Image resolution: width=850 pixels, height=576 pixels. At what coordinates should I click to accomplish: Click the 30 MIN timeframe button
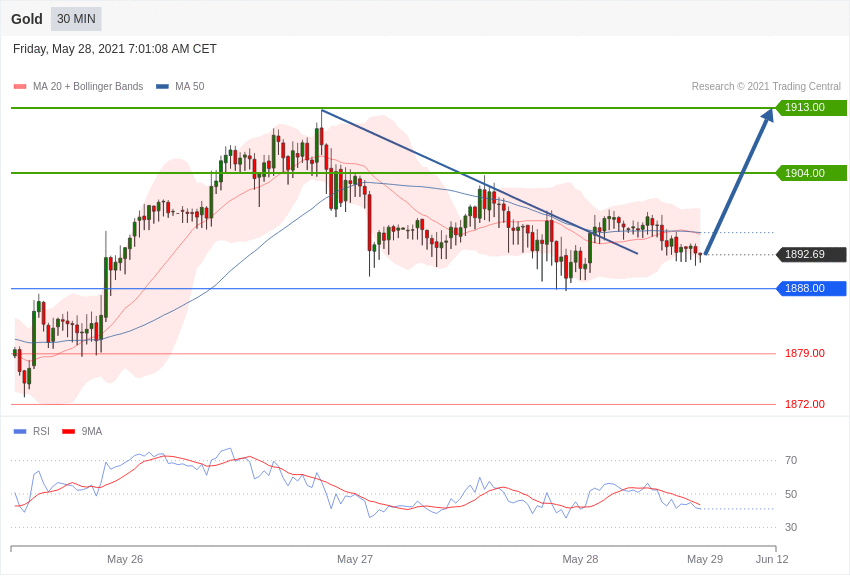(x=76, y=19)
